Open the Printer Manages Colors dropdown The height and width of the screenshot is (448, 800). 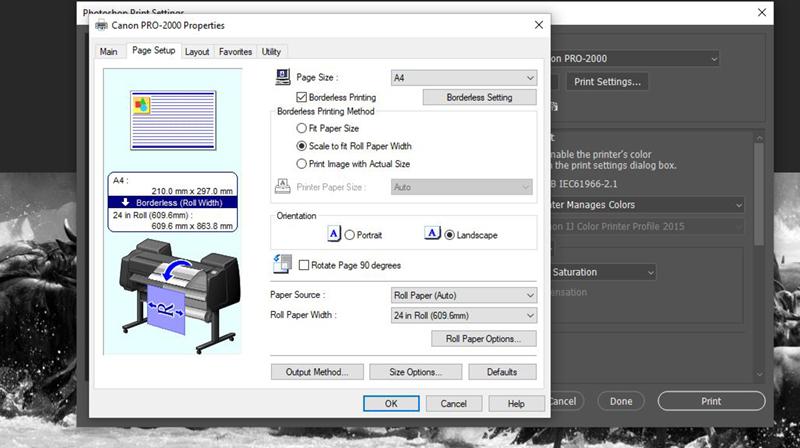pyautogui.click(x=647, y=205)
